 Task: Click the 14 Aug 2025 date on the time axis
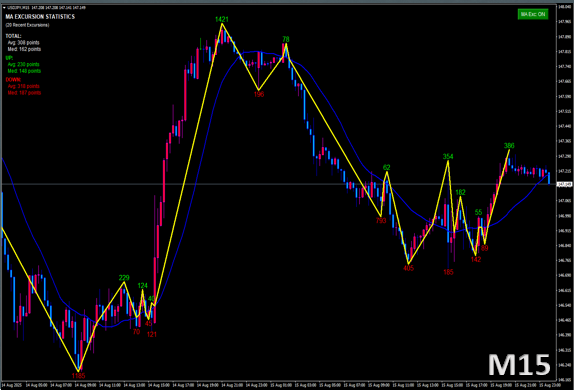click(12, 385)
